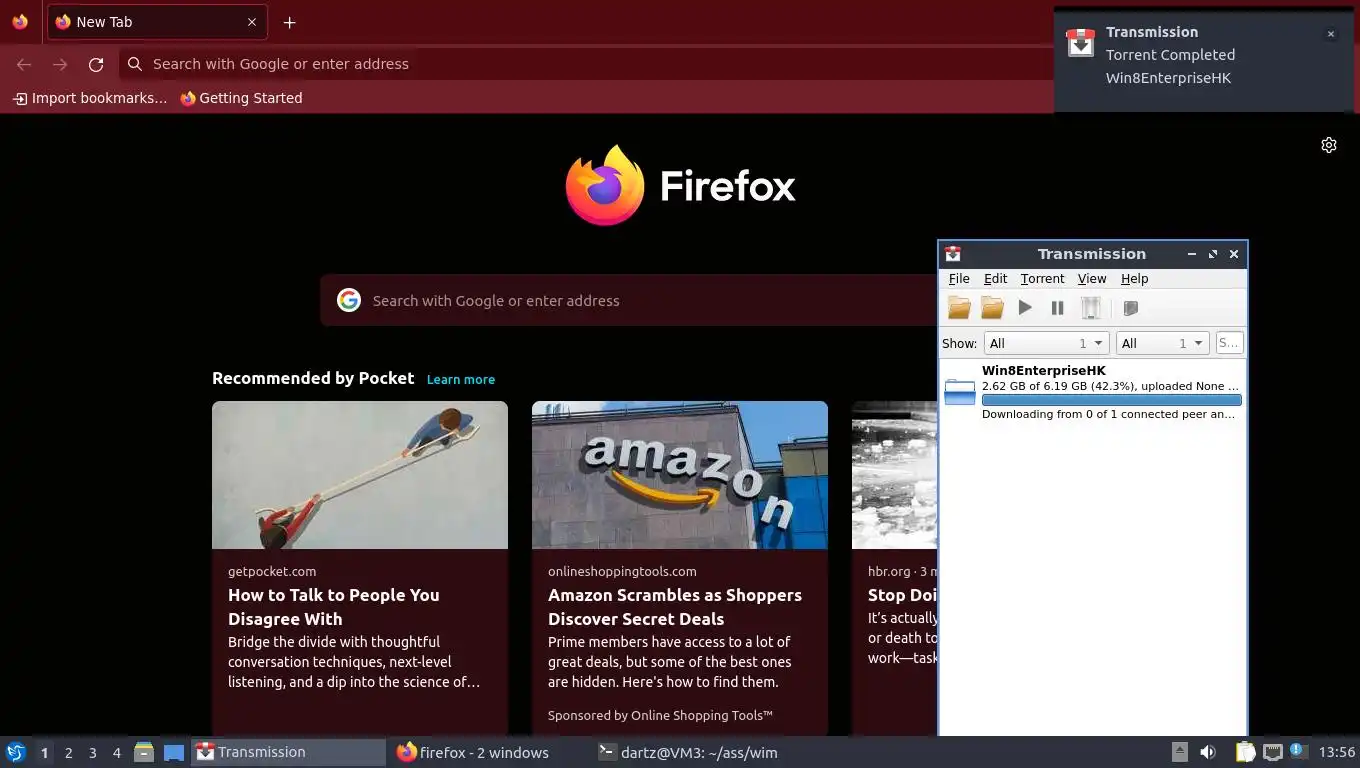This screenshot has height=768, width=1360.
Task: Click the Sponsored by Online Shopping Tools text
Action: click(x=661, y=715)
